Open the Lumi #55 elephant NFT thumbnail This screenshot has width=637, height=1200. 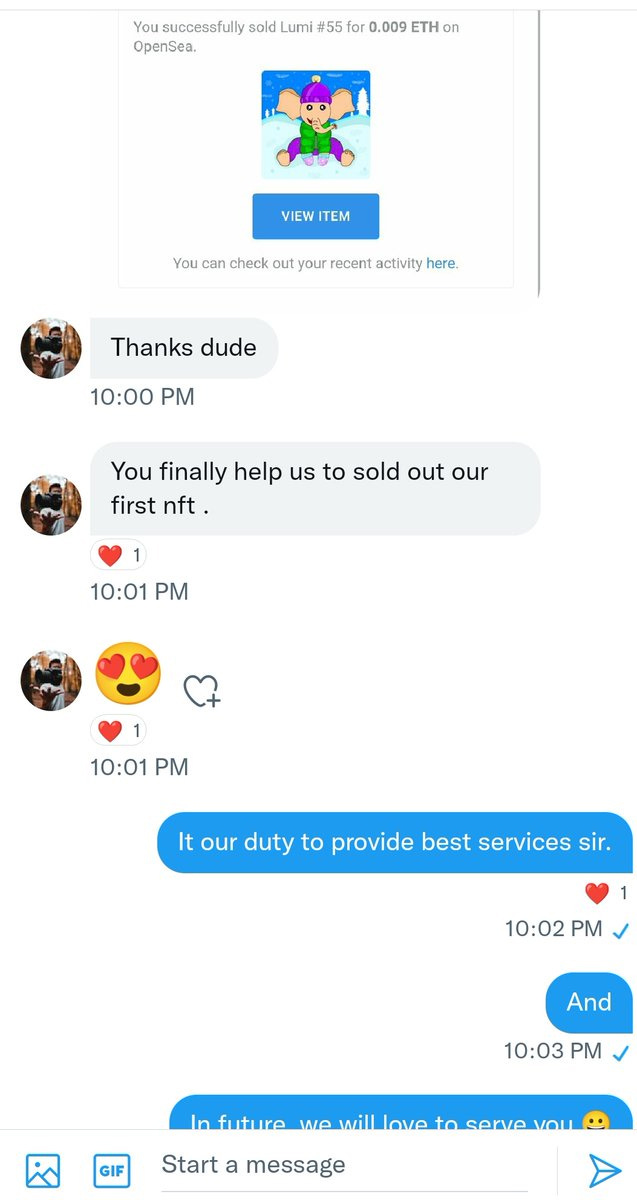tap(316, 125)
